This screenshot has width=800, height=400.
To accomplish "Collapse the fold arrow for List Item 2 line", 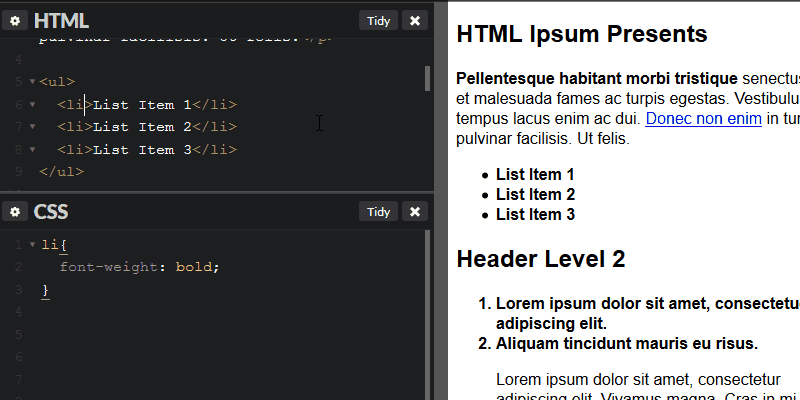I will [x=33, y=127].
